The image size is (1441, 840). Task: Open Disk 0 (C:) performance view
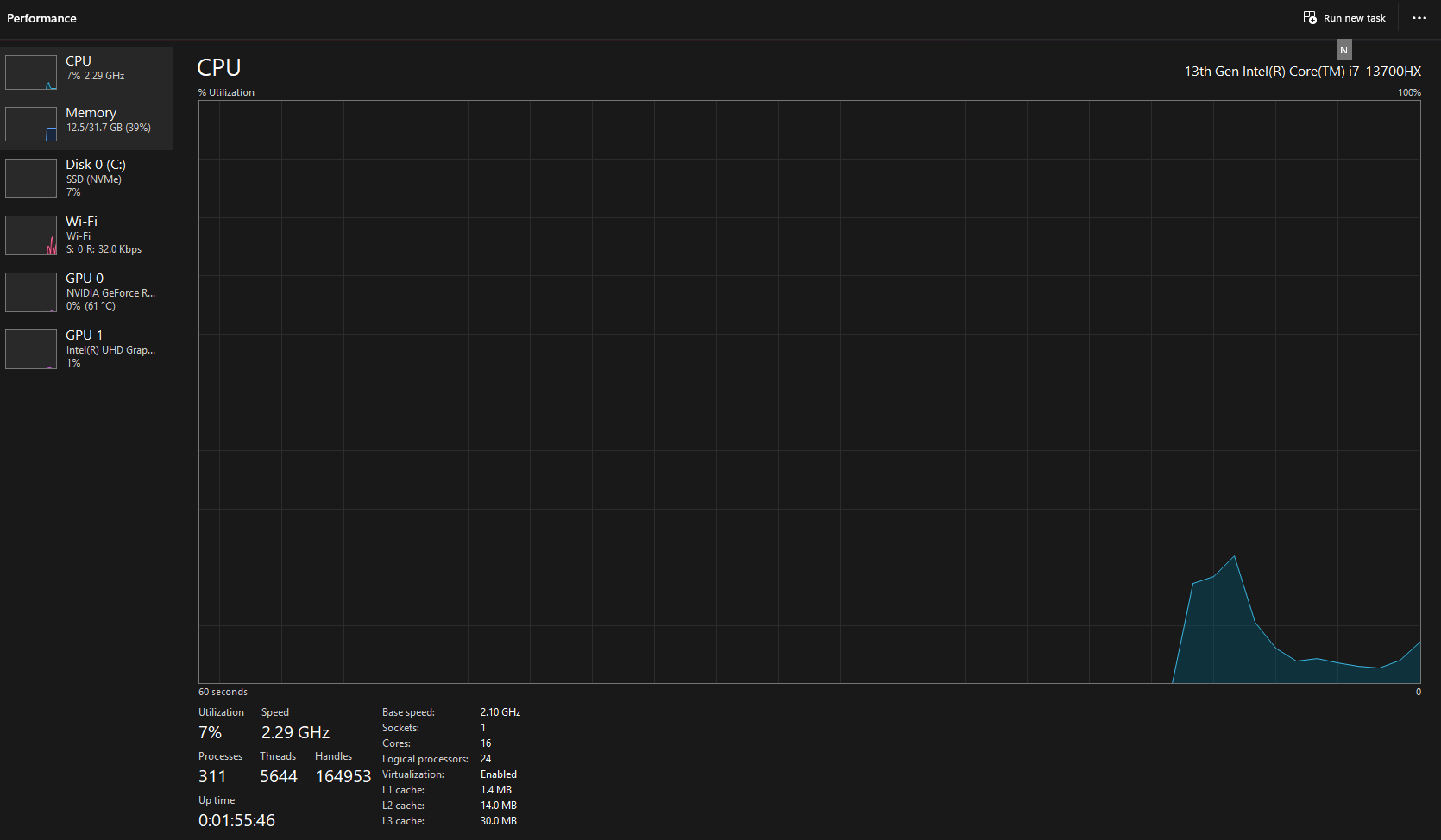[86, 178]
